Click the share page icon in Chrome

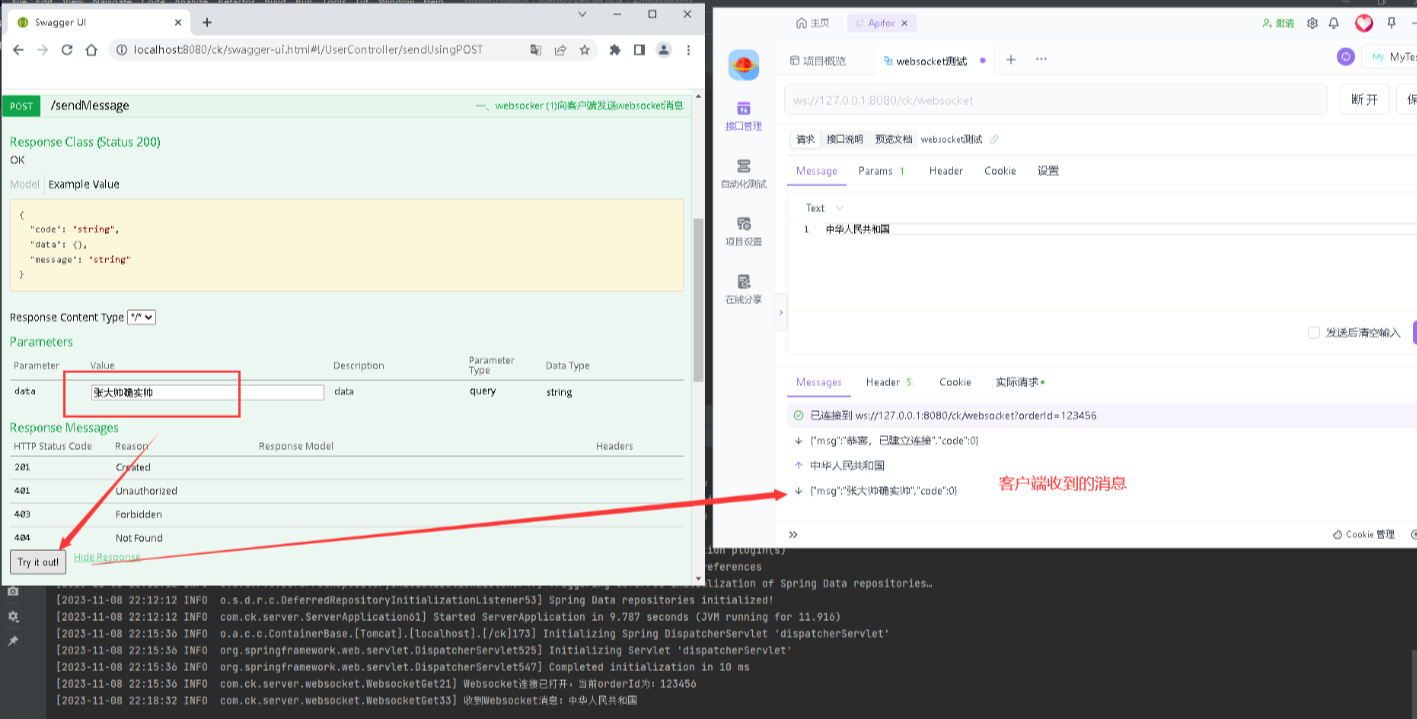(560, 50)
